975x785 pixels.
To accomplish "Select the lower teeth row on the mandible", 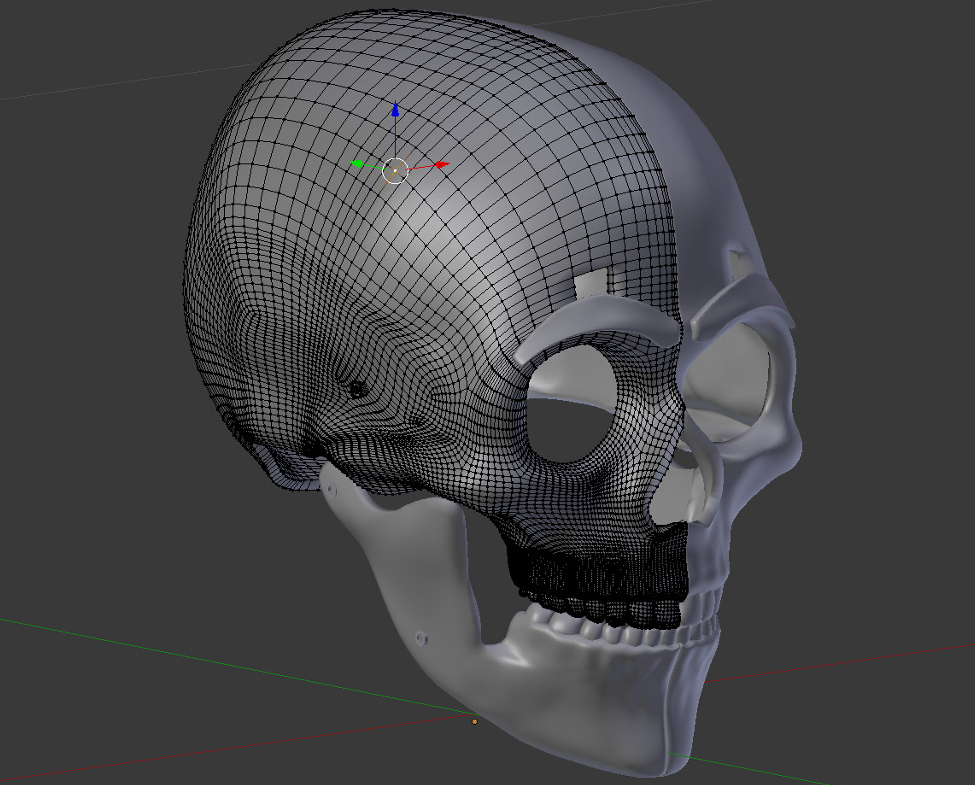I will pyautogui.click(x=620, y=632).
